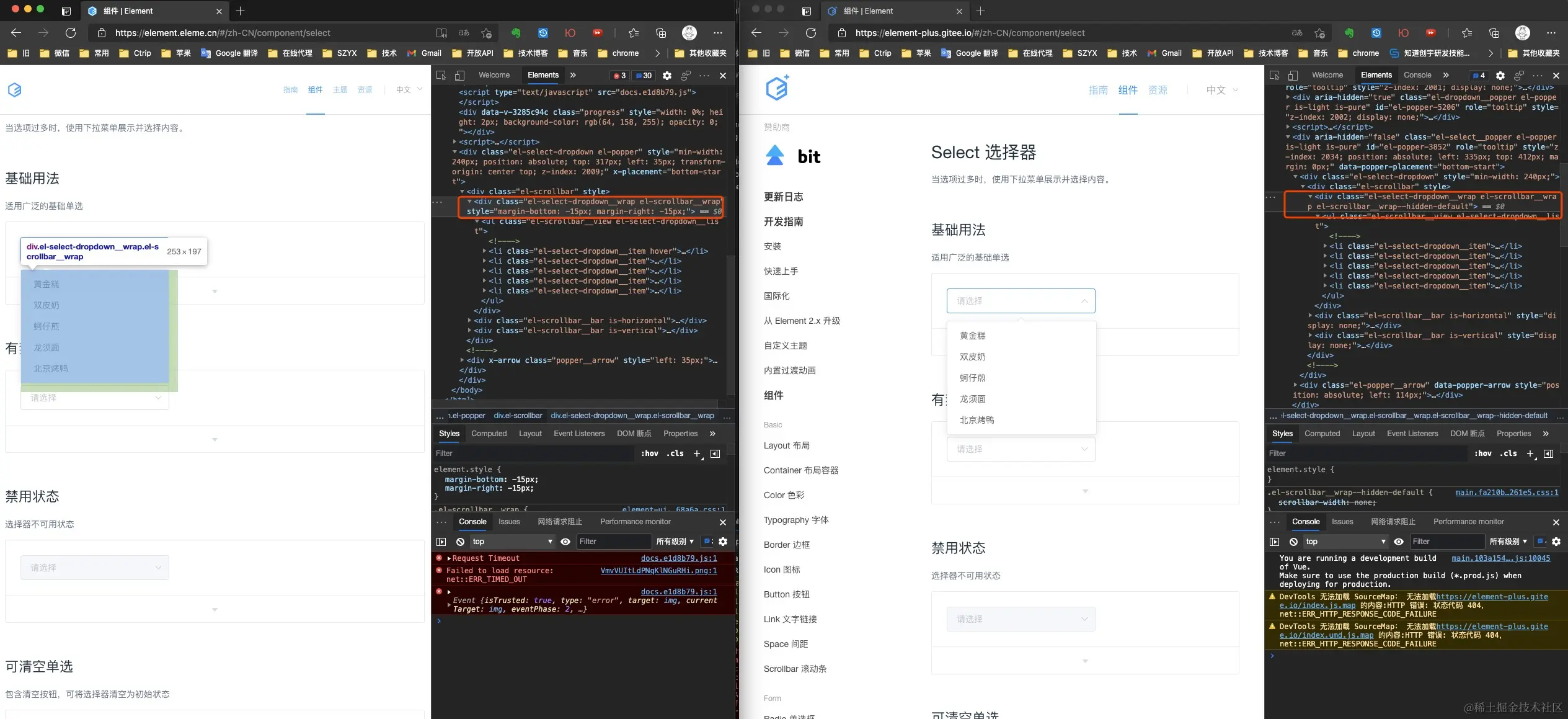Reload the left browser page
This screenshot has width=1568, height=719.
71,33
